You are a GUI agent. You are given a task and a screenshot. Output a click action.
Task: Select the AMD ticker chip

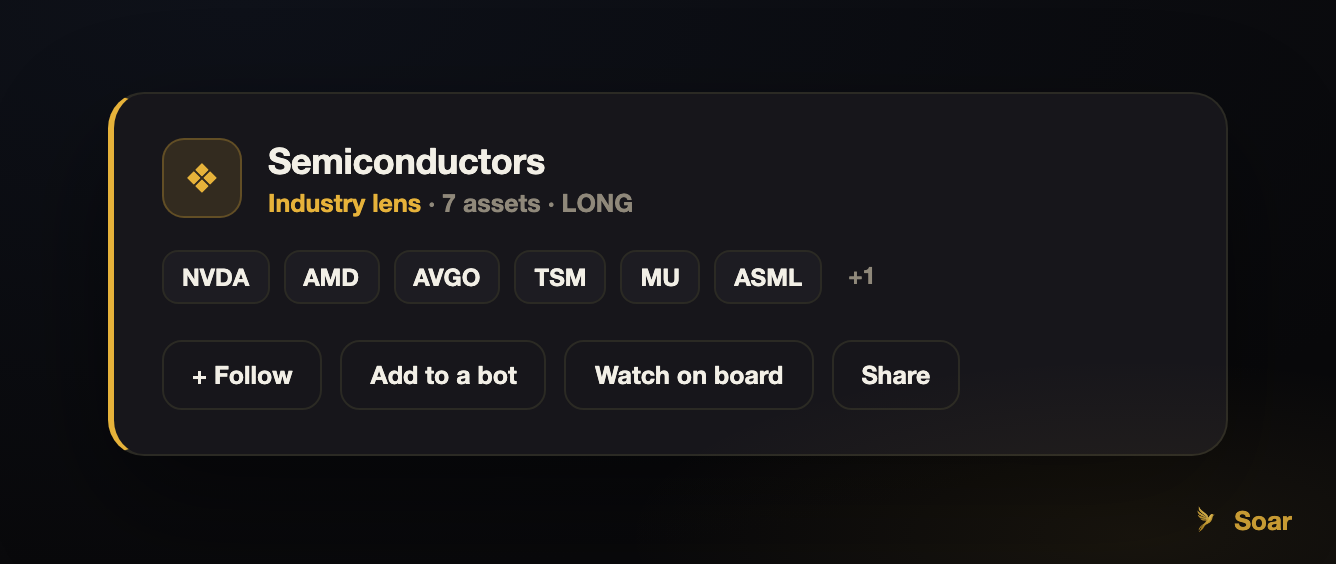pyautogui.click(x=331, y=277)
